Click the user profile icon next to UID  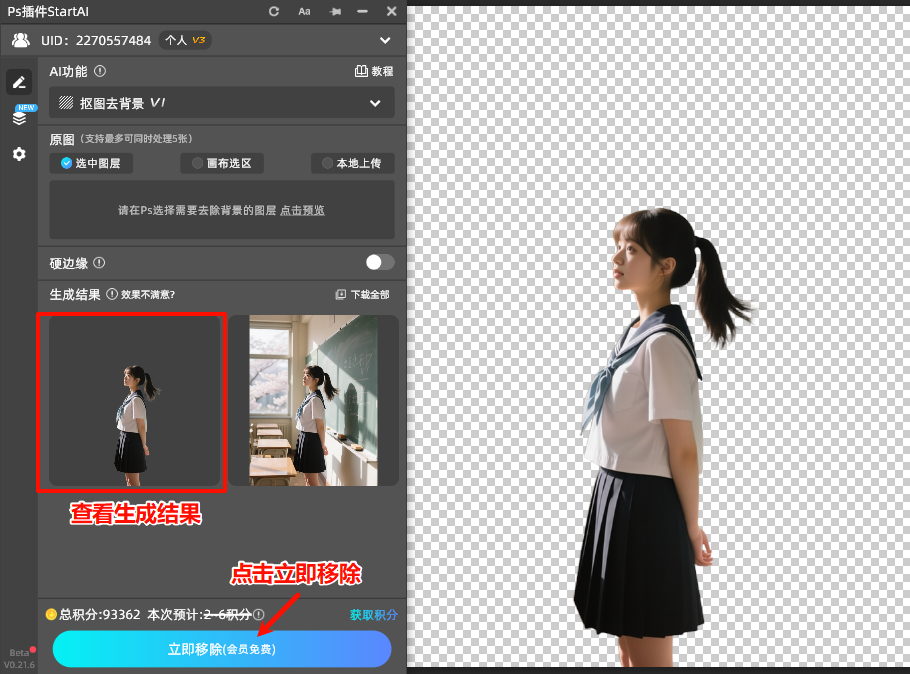click(21, 40)
